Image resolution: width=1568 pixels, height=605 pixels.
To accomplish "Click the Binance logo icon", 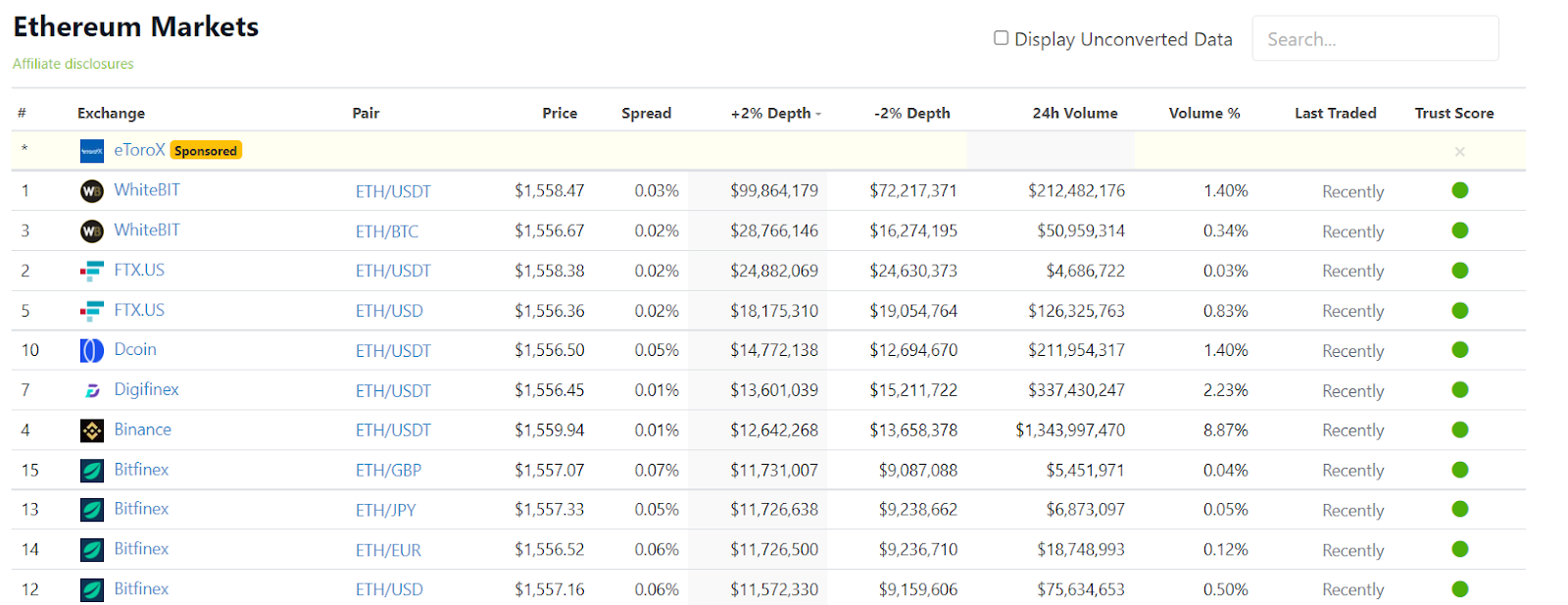I will (x=91, y=430).
